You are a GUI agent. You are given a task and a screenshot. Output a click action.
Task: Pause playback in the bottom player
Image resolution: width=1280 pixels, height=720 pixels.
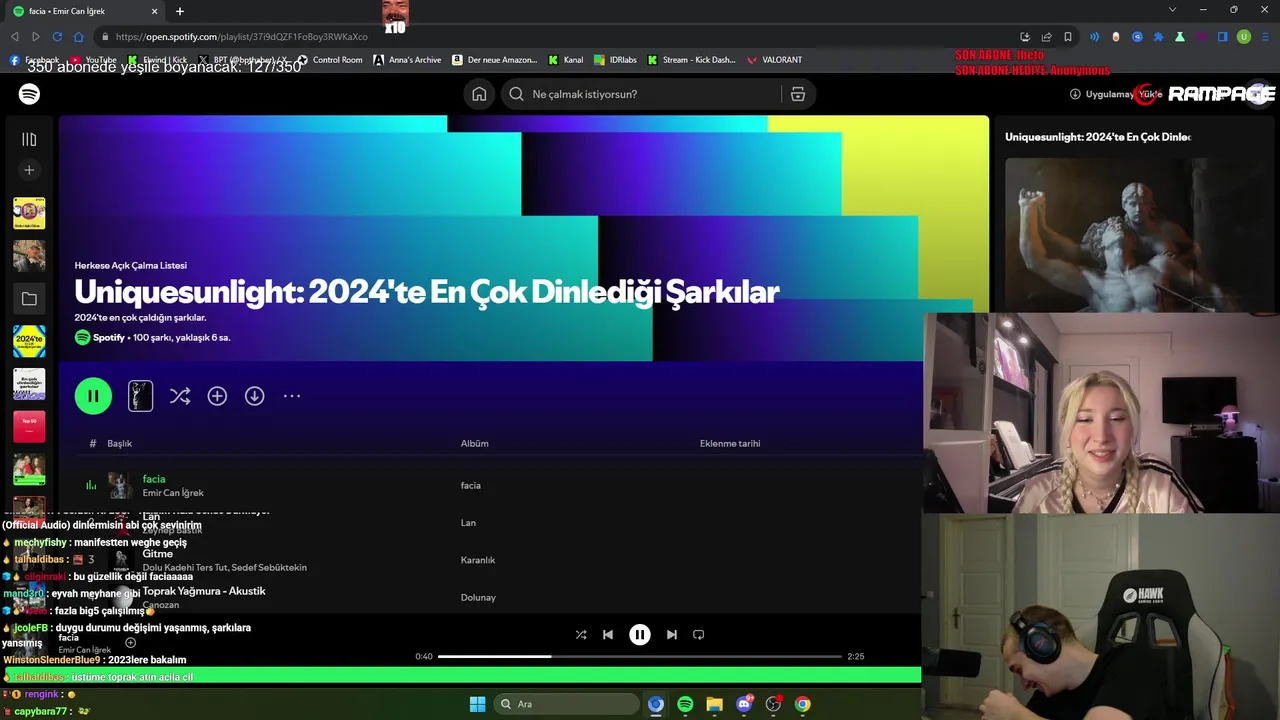tap(640, 634)
